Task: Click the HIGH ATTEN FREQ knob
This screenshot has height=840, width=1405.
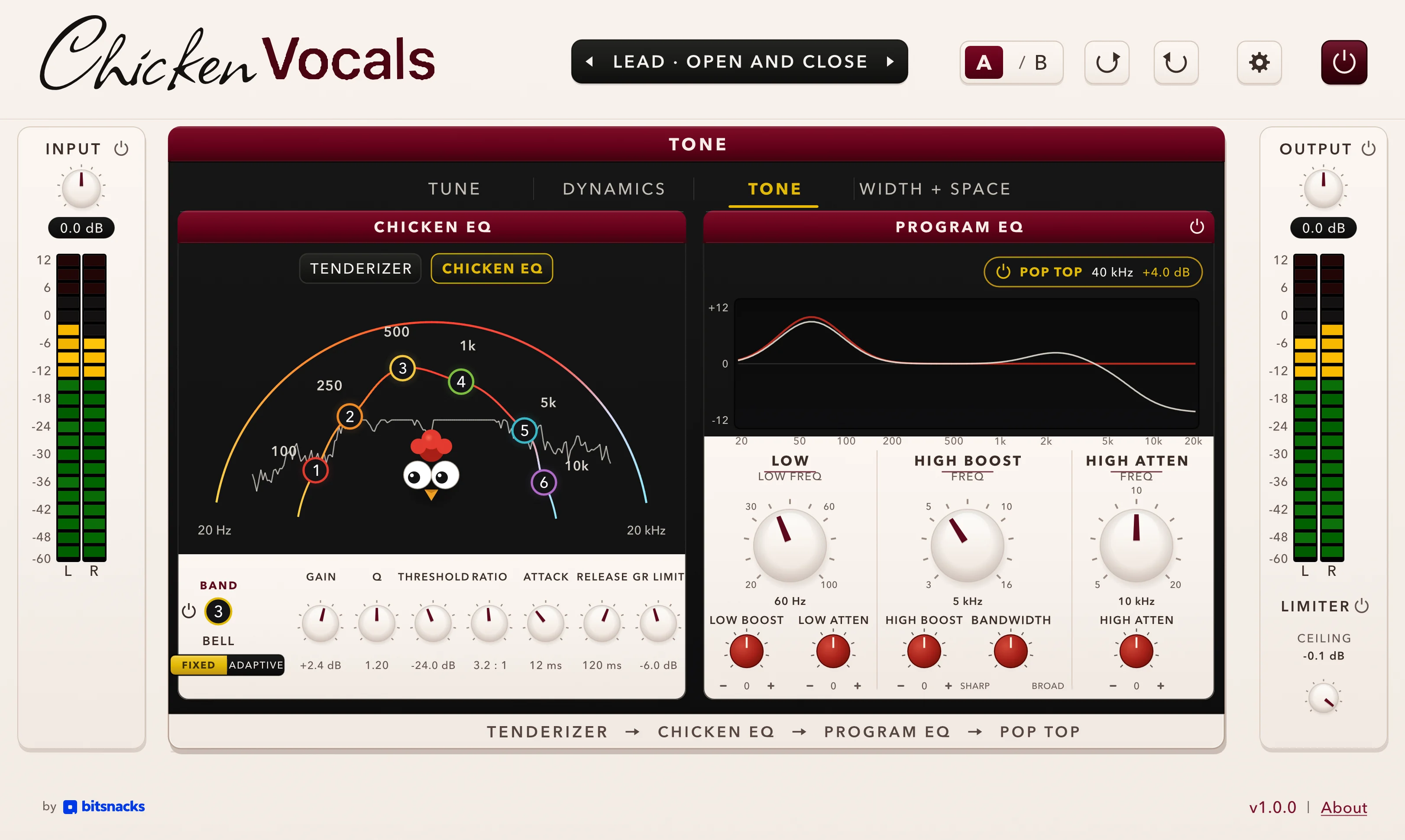Action: (x=1136, y=545)
